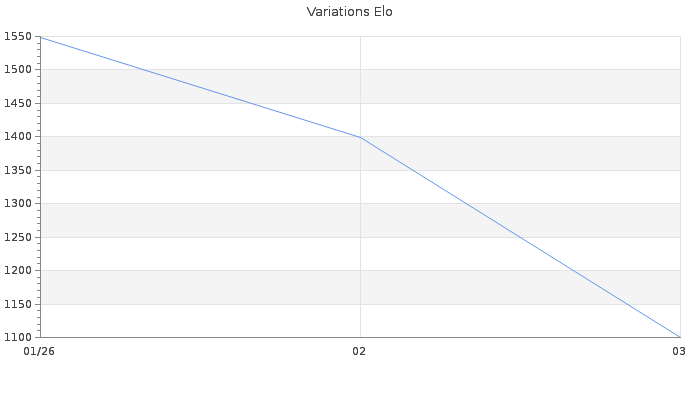The height and width of the screenshot is (400, 700).
Task: Click the 1350 y-axis label
Action: pos(17,171)
